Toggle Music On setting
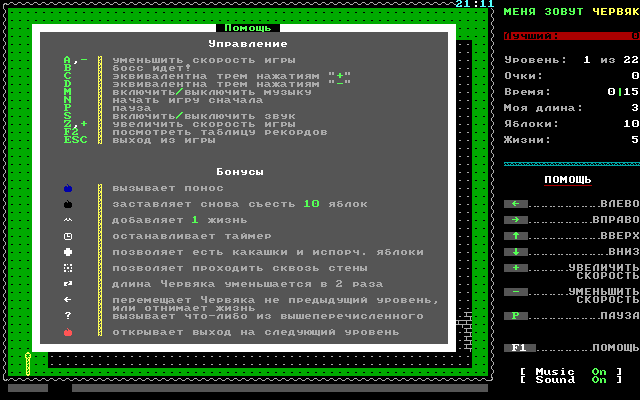 click(571, 371)
